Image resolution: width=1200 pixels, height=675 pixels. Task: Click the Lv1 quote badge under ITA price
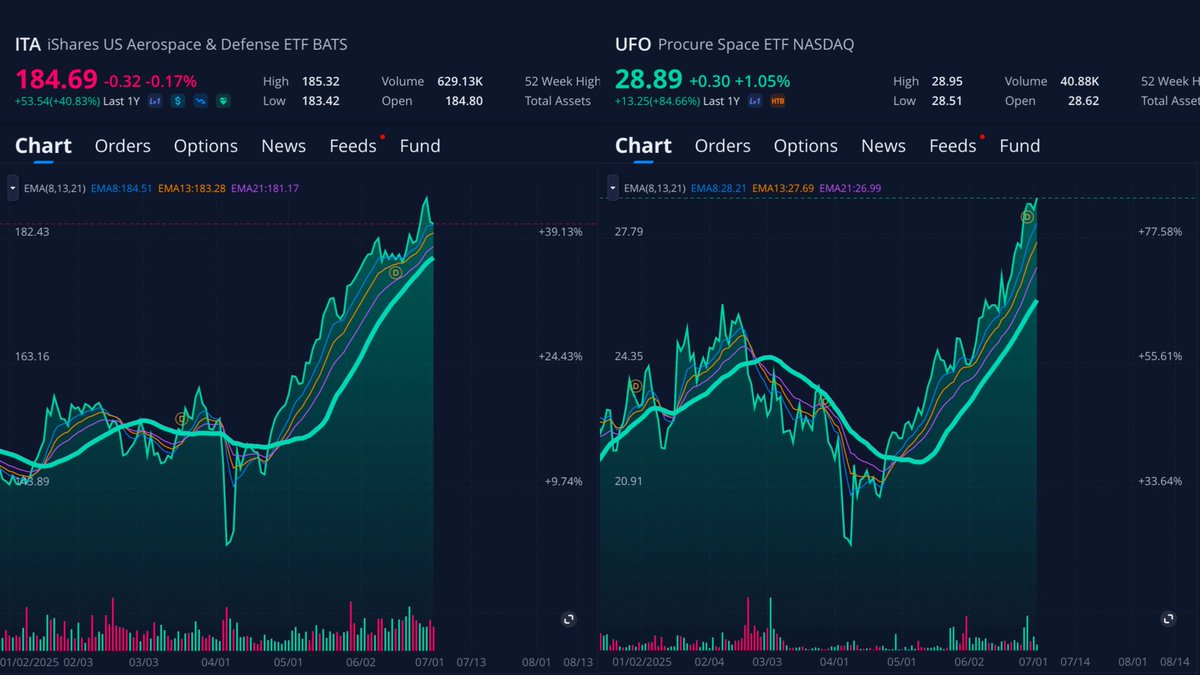(x=155, y=101)
